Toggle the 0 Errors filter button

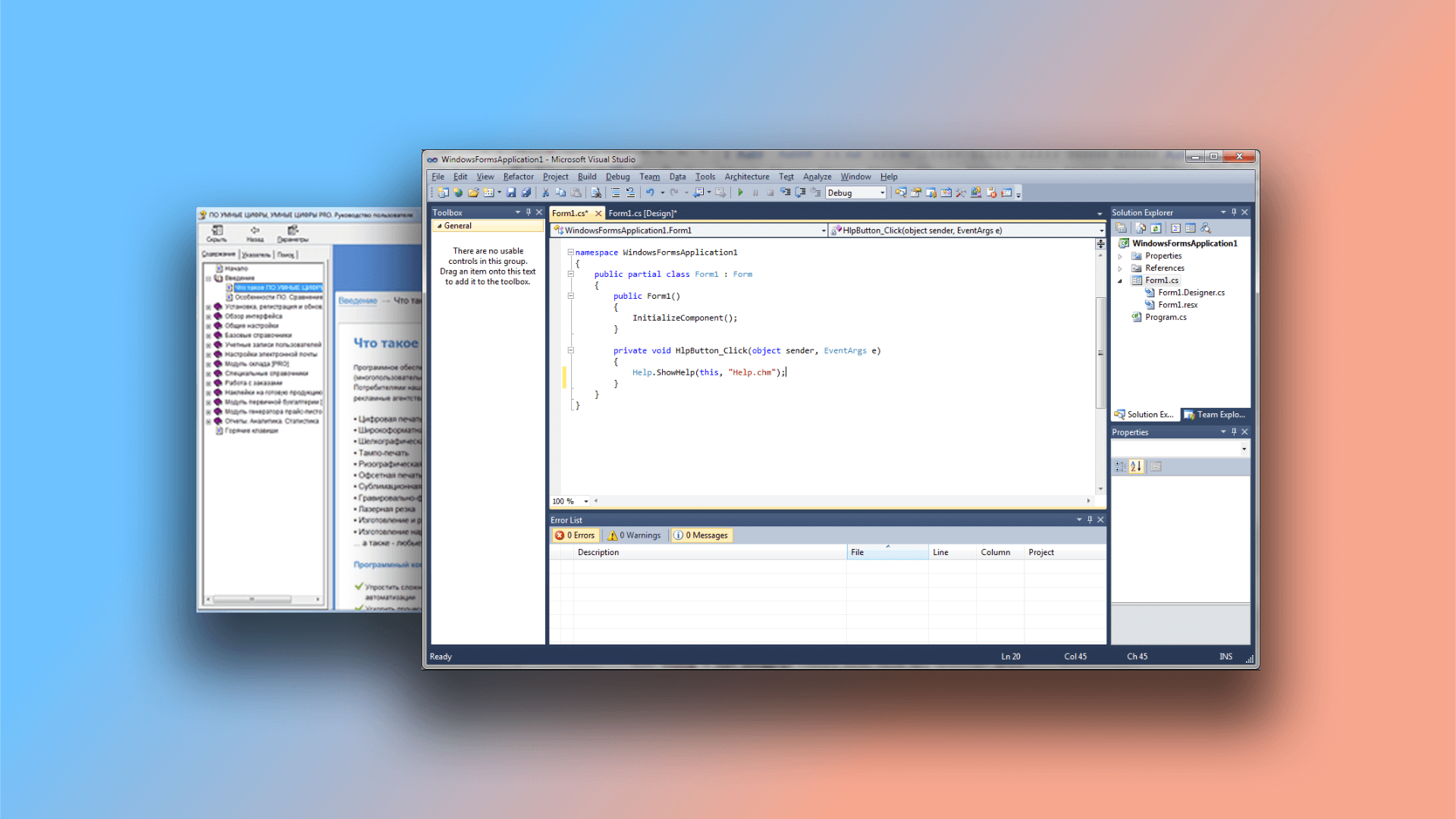576,535
